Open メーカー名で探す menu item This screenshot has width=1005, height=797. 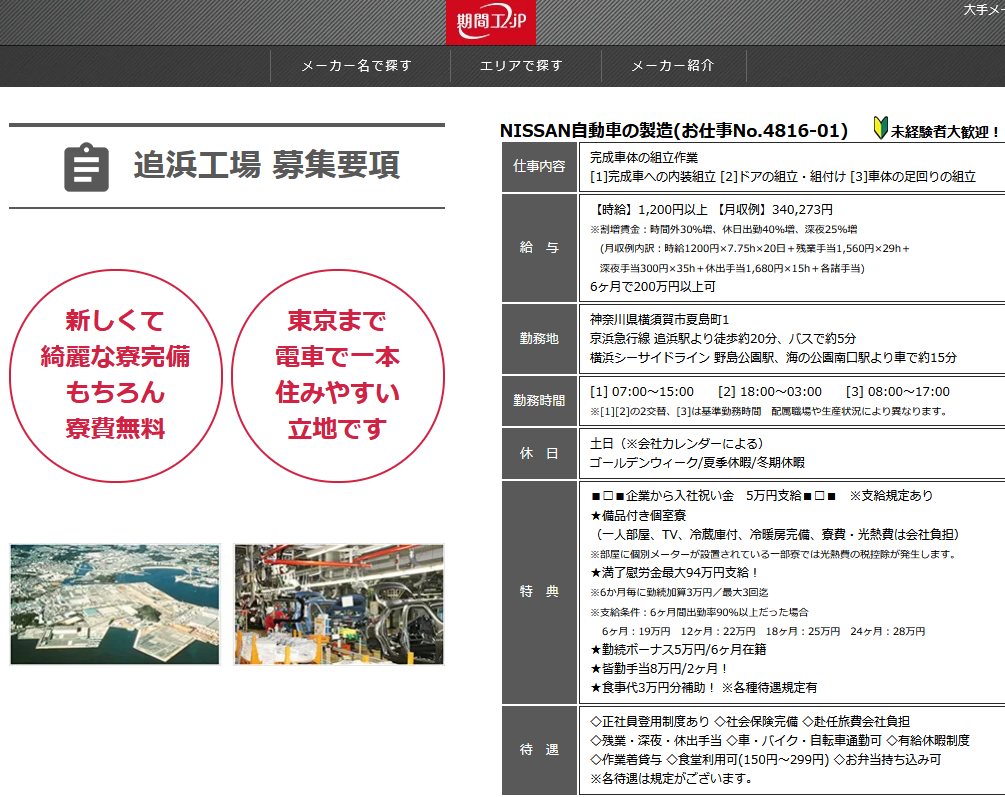[357, 65]
